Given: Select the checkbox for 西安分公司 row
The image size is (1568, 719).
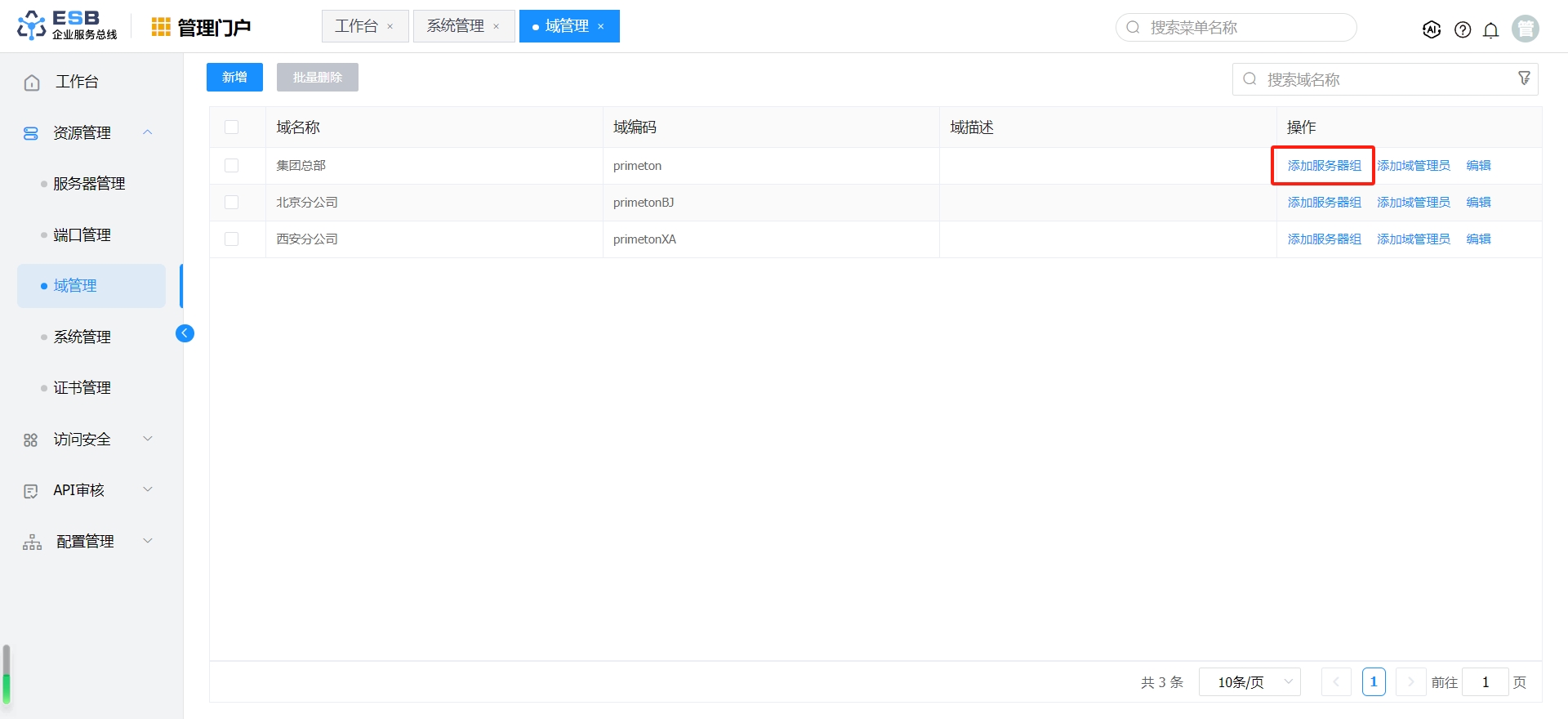Looking at the screenshot, I should 232,239.
